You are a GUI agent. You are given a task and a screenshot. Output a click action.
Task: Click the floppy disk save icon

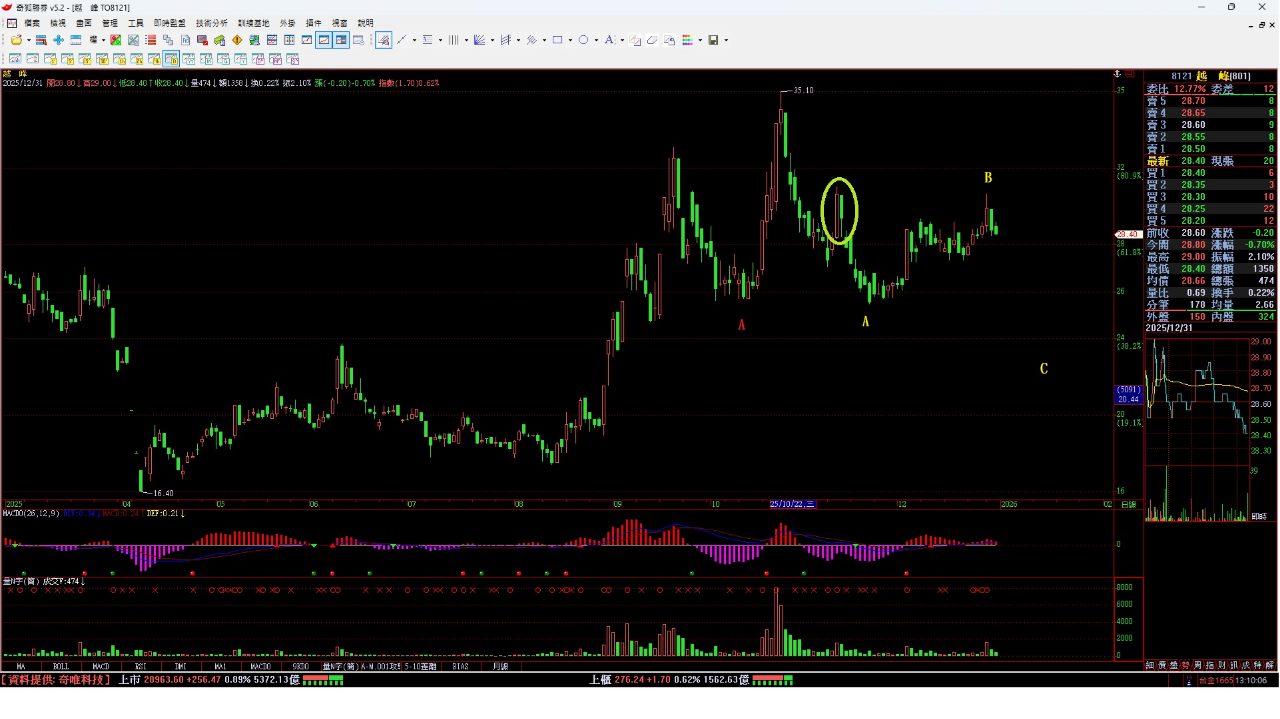click(x=713, y=40)
